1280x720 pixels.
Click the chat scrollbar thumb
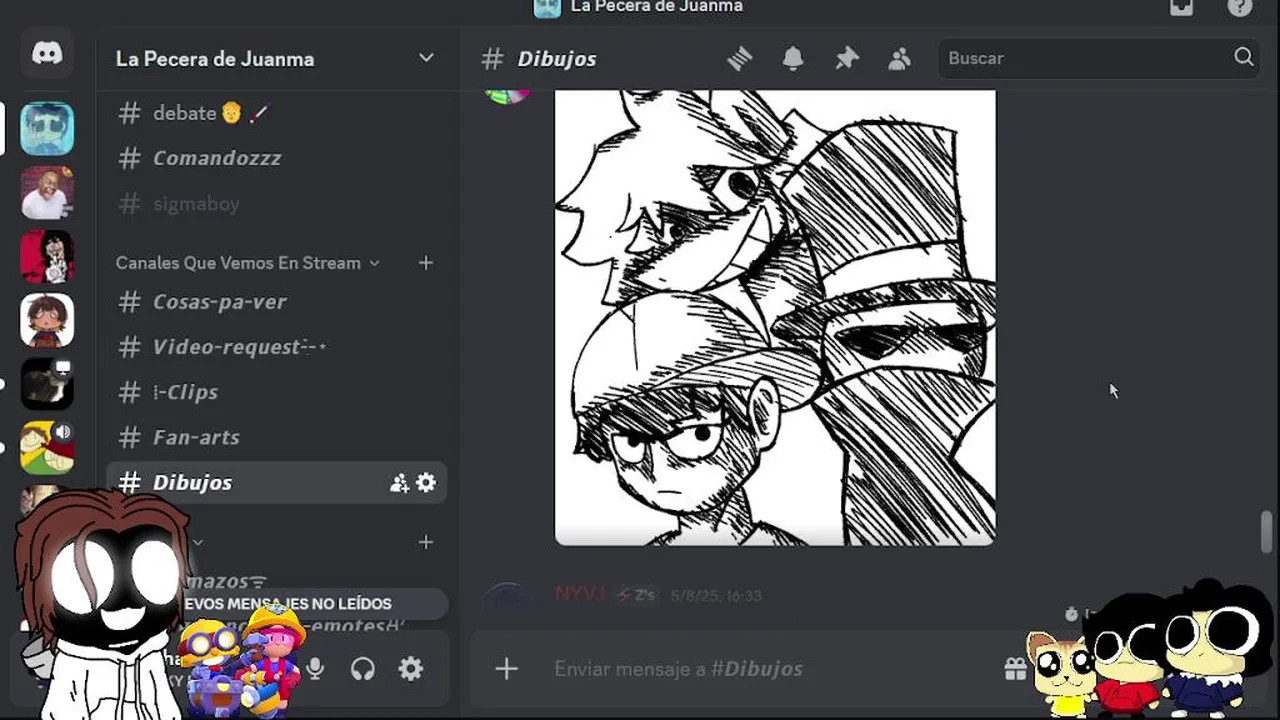tap(1267, 532)
